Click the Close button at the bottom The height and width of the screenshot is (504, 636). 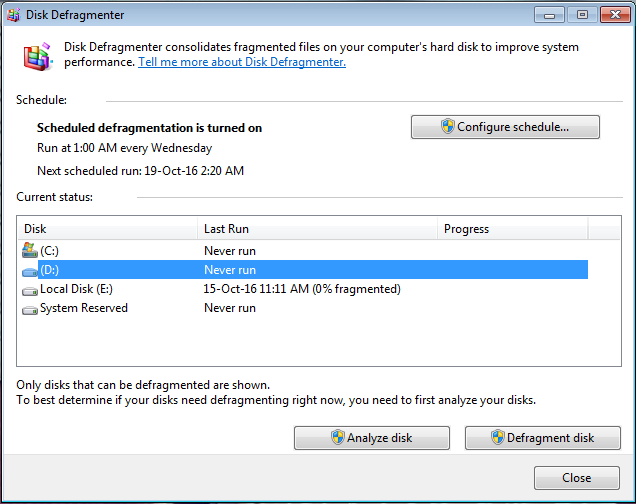[x=576, y=478]
